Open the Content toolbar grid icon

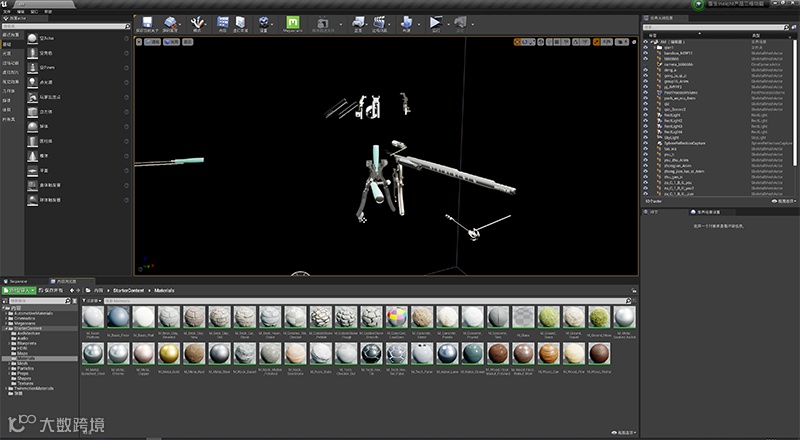pyautogui.click(x=222, y=22)
